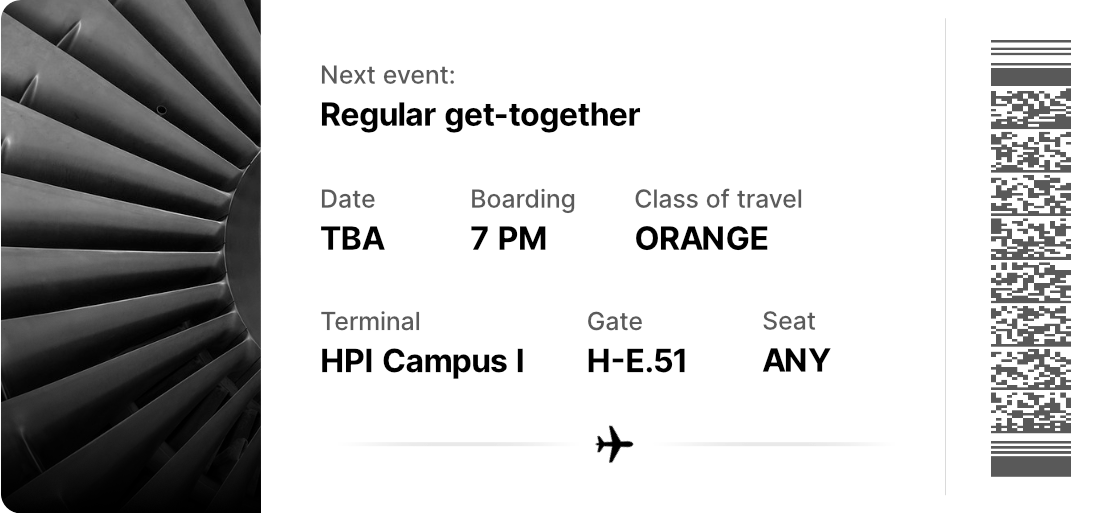Click the "7 PM" boarding time

(508, 239)
